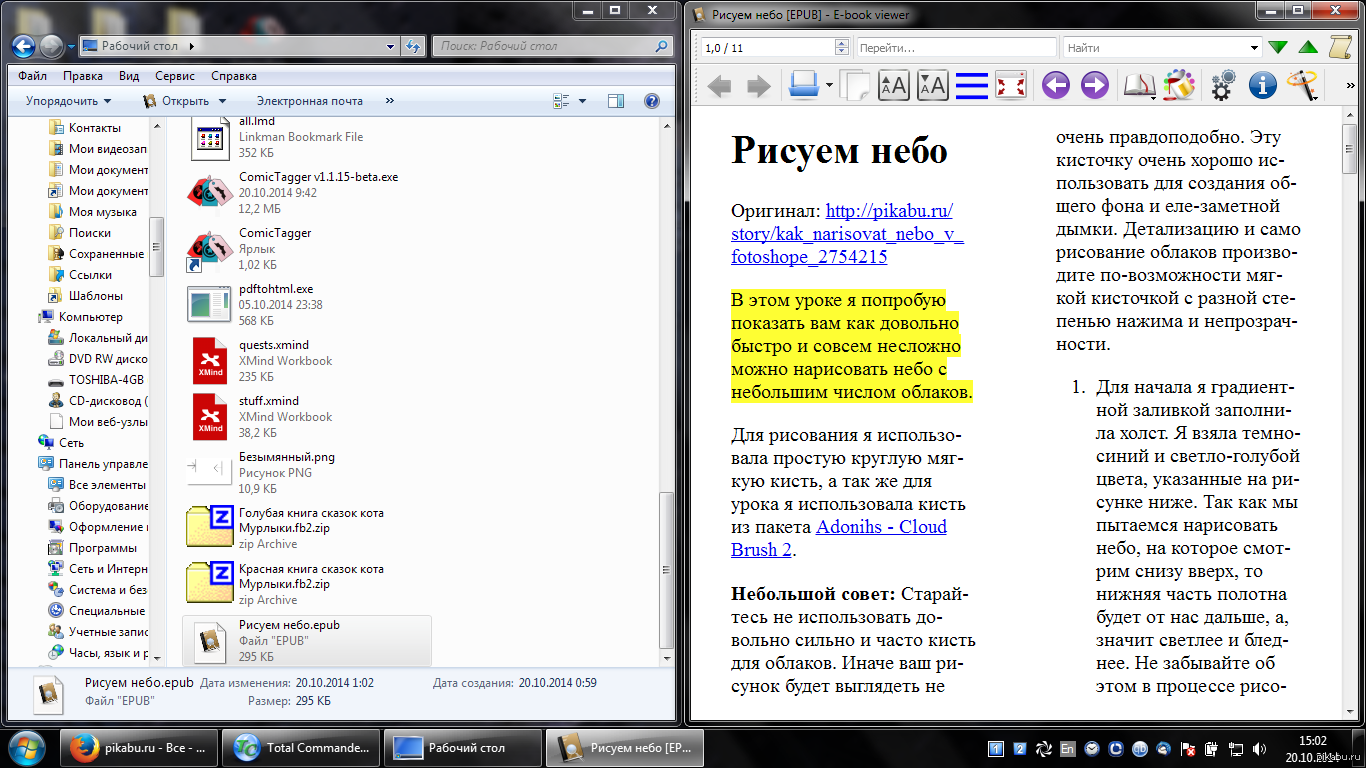Click the Explorer search box Поиск: Рабочий стол
This screenshot has height=768, width=1366.
pyautogui.click(x=553, y=46)
